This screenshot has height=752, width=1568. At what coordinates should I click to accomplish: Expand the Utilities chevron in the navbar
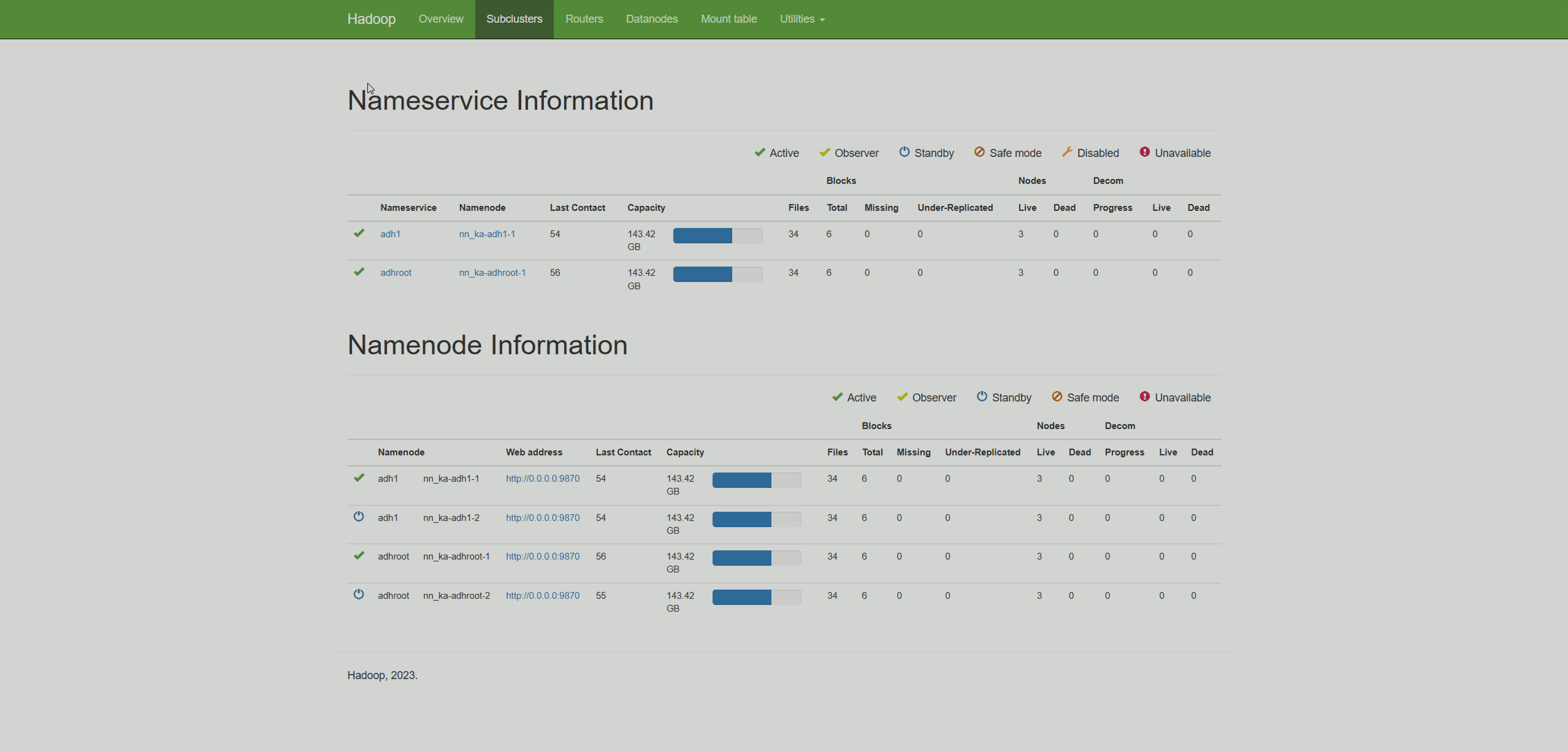(x=822, y=20)
